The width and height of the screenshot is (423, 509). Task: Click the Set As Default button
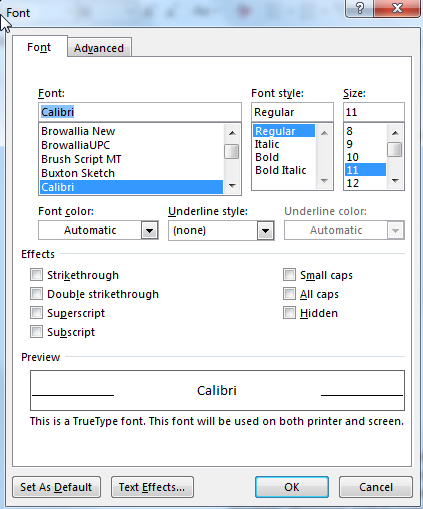tap(56, 487)
